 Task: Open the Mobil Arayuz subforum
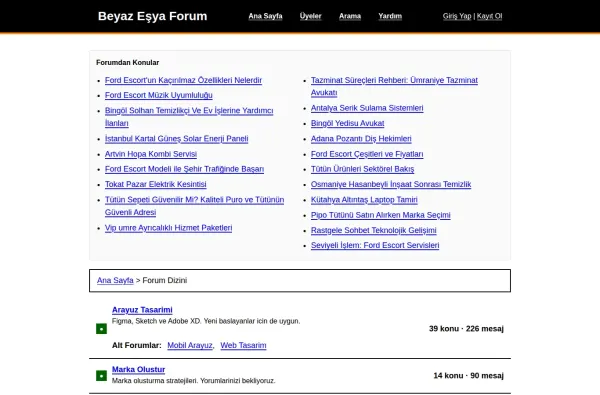pos(190,345)
